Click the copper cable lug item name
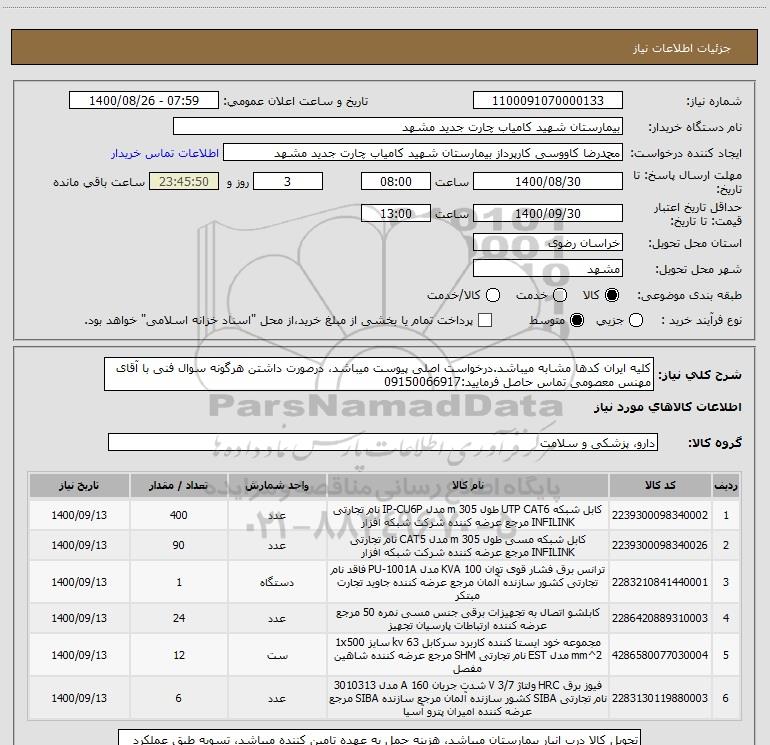This screenshot has height=745, width=770. pos(468,619)
